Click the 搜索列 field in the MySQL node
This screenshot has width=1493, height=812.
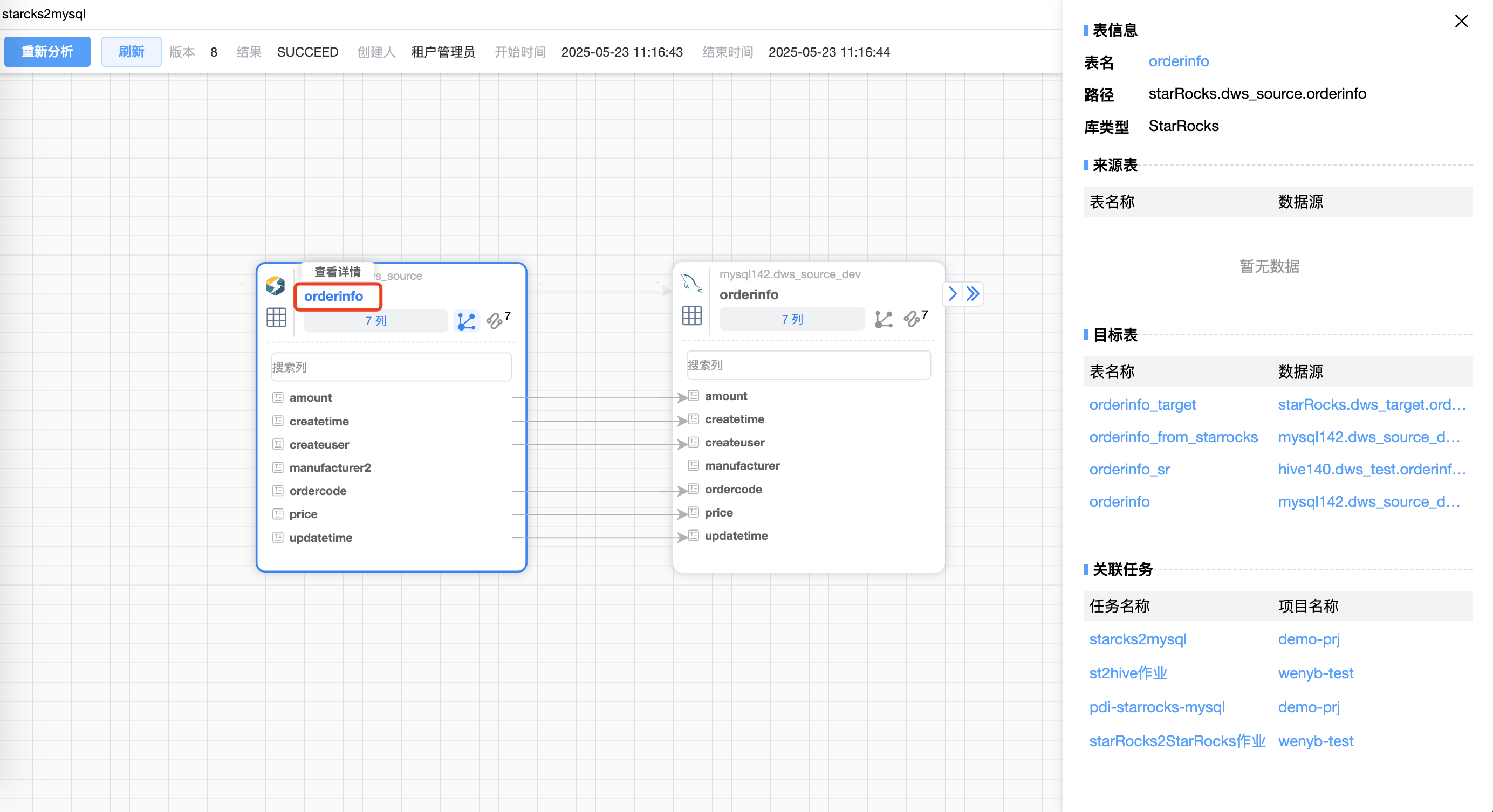[x=808, y=366]
